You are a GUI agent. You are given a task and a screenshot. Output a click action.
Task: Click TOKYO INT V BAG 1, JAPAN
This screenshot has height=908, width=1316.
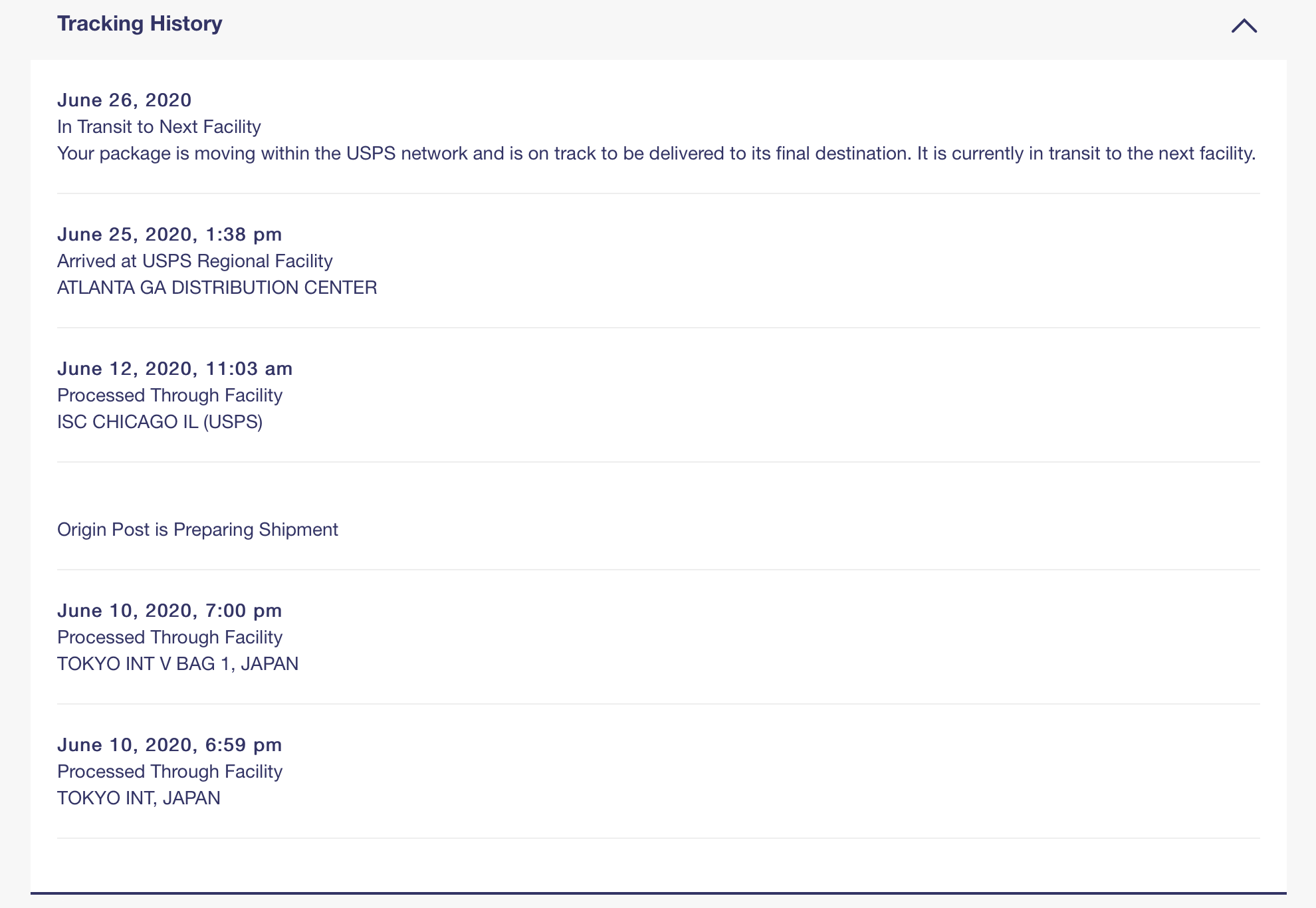click(177, 663)
